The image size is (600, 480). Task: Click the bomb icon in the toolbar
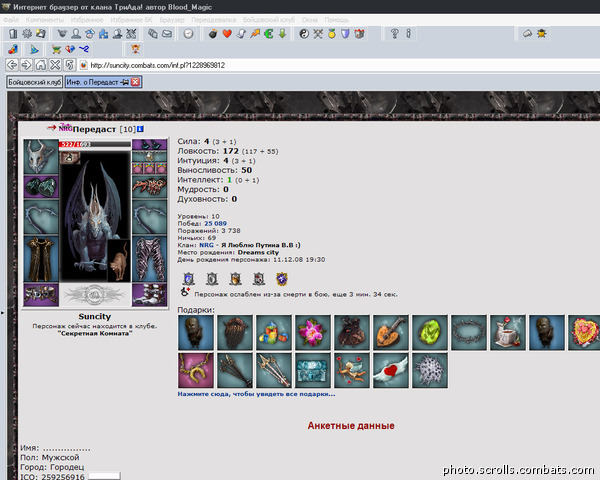click(213, 34)
